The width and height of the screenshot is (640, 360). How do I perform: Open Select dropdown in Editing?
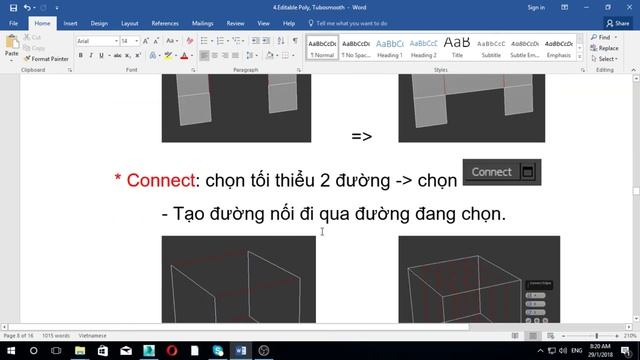click(605, 59)
